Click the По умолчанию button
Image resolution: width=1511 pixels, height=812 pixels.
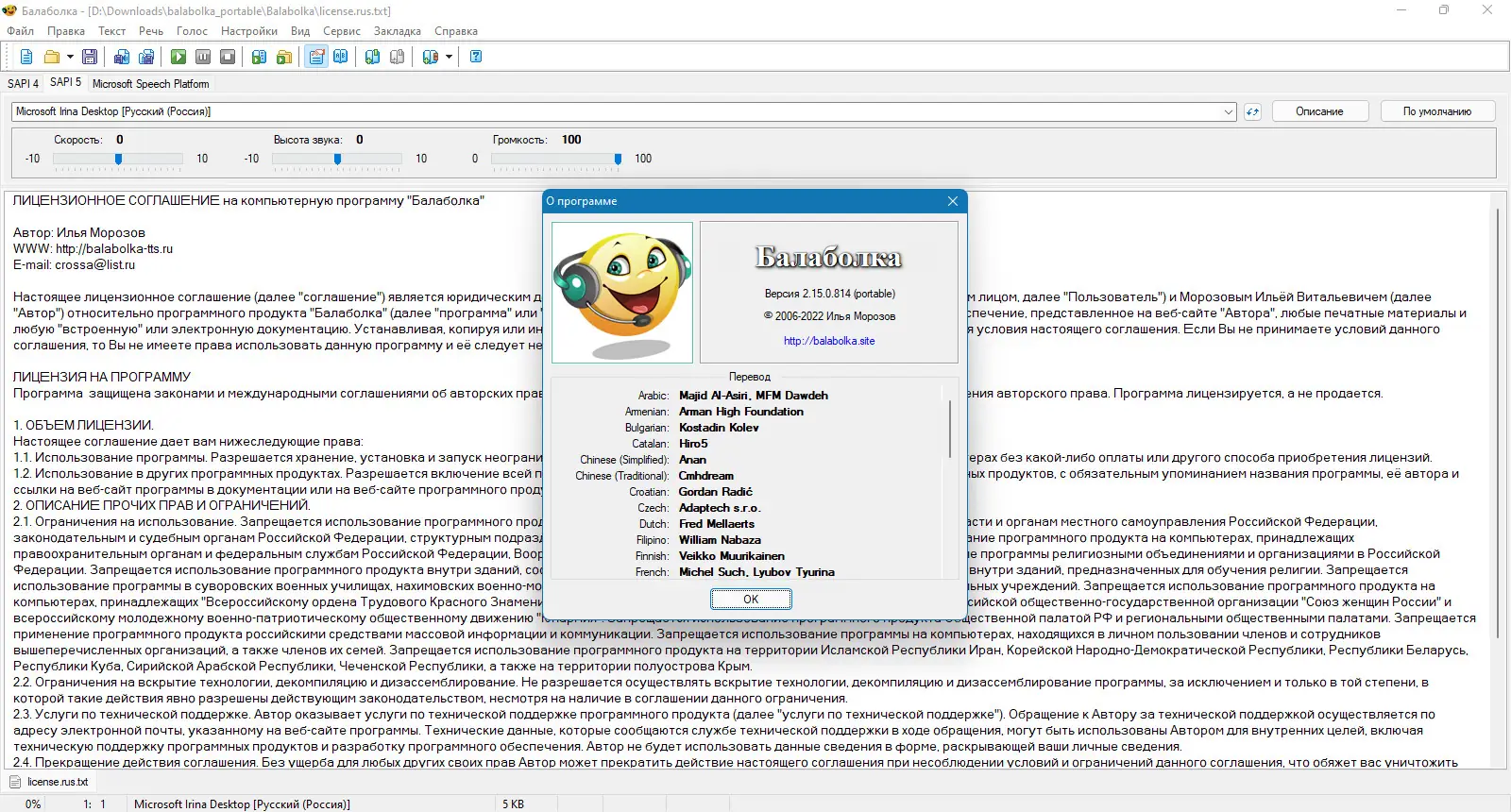(x=1437, y=111)
